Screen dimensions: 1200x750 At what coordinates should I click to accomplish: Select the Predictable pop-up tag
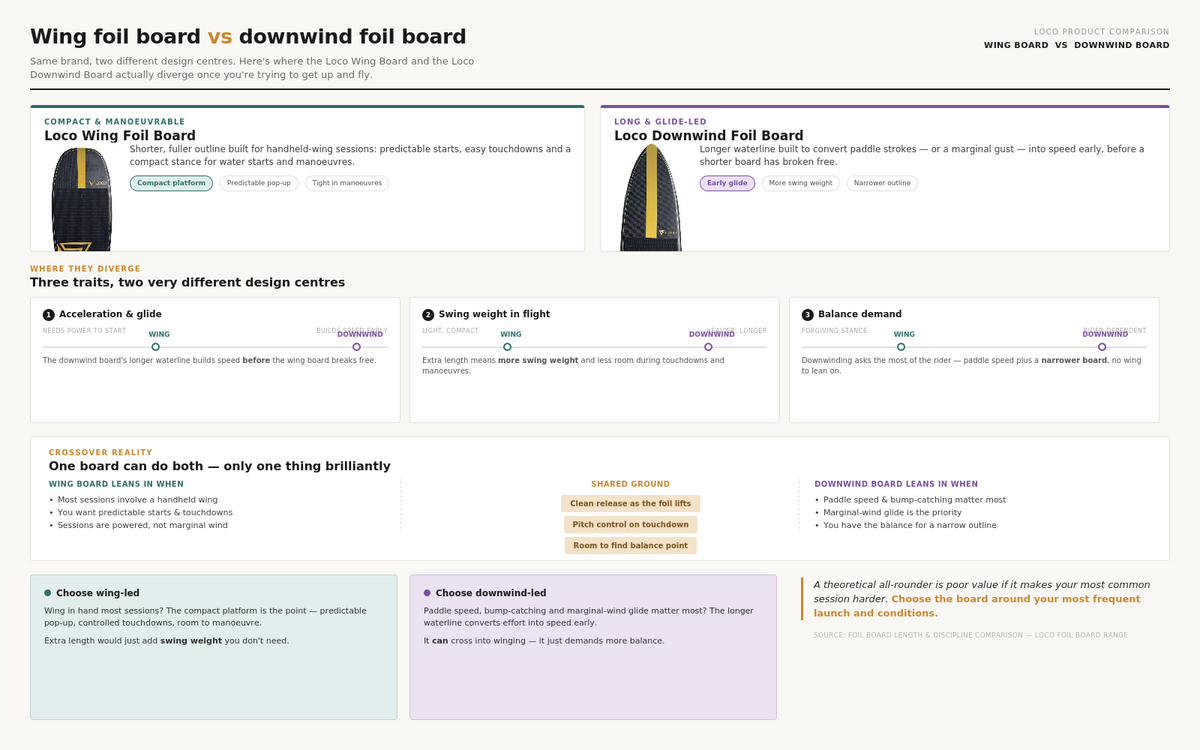[259, 183]
